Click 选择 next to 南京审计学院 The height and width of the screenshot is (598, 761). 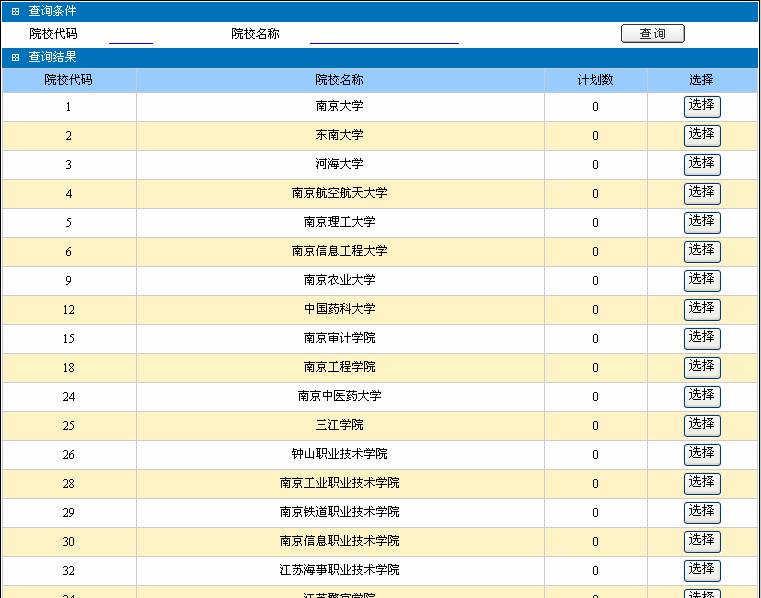coord(701,338)
